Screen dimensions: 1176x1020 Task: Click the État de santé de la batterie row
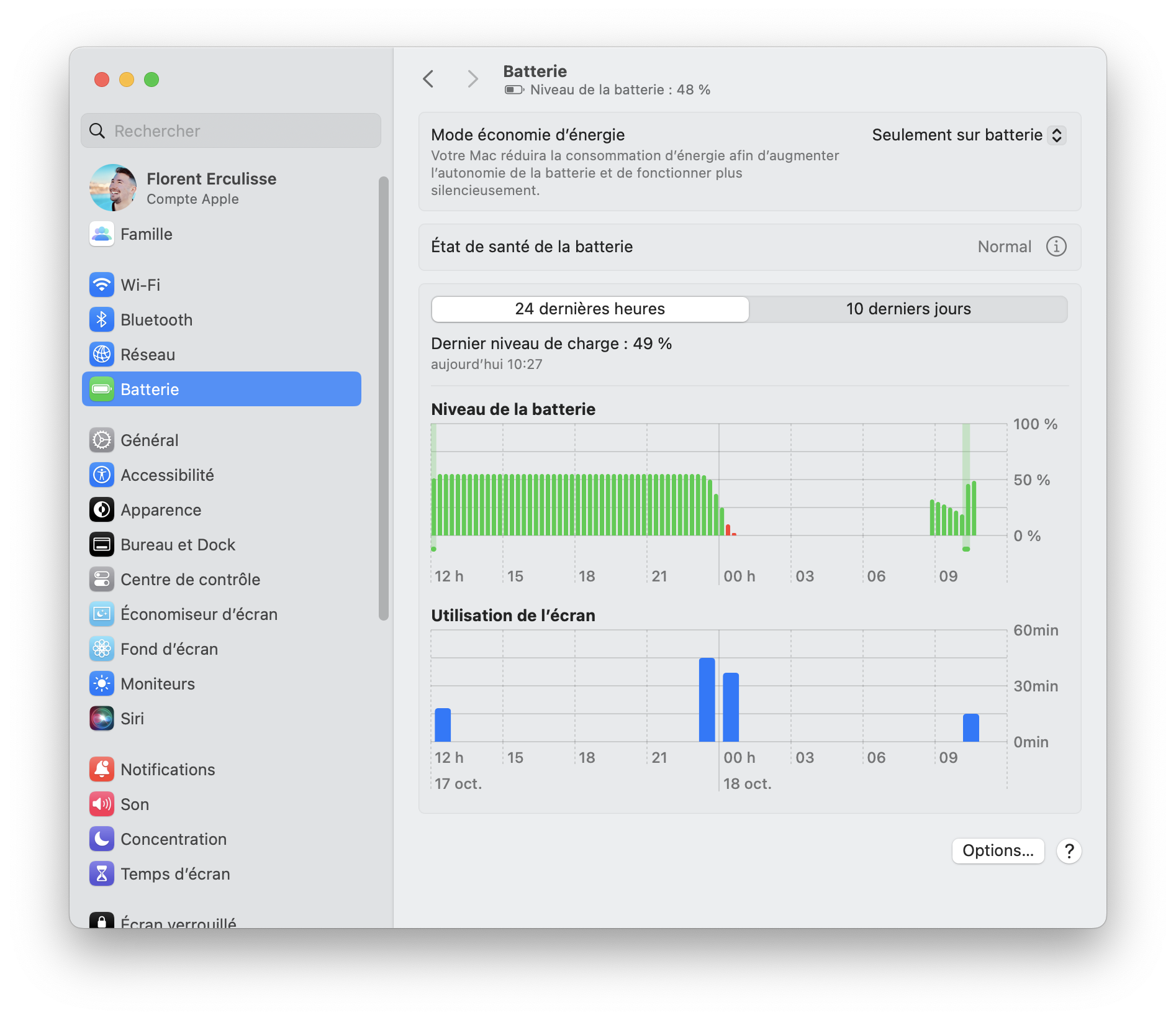pyautogui.click(x=749, y=247)
